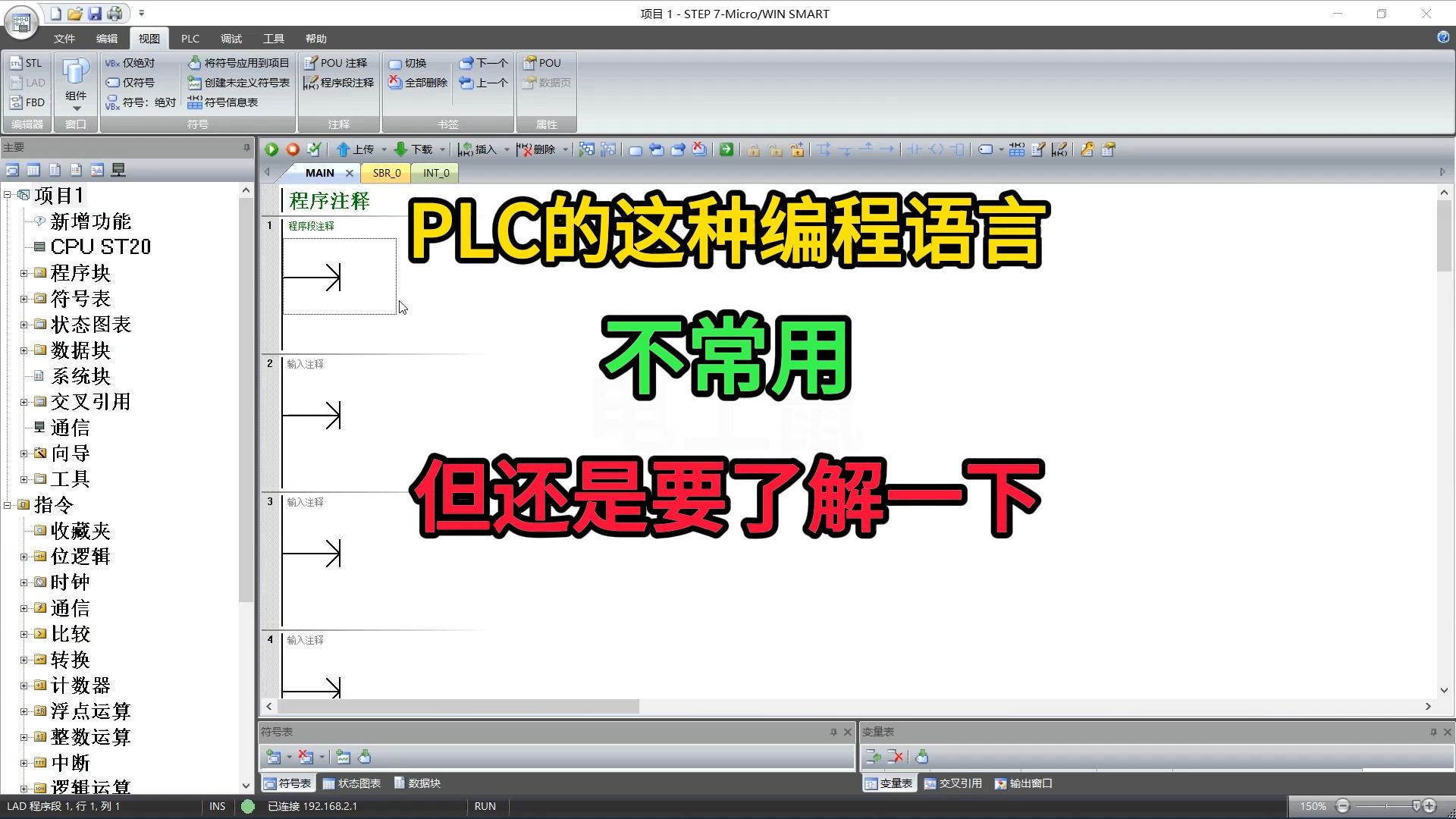Click the zoom in plus button
Image resolution: width=1456 pixels, height=819 pixels.
click(x=1429, y=806)
